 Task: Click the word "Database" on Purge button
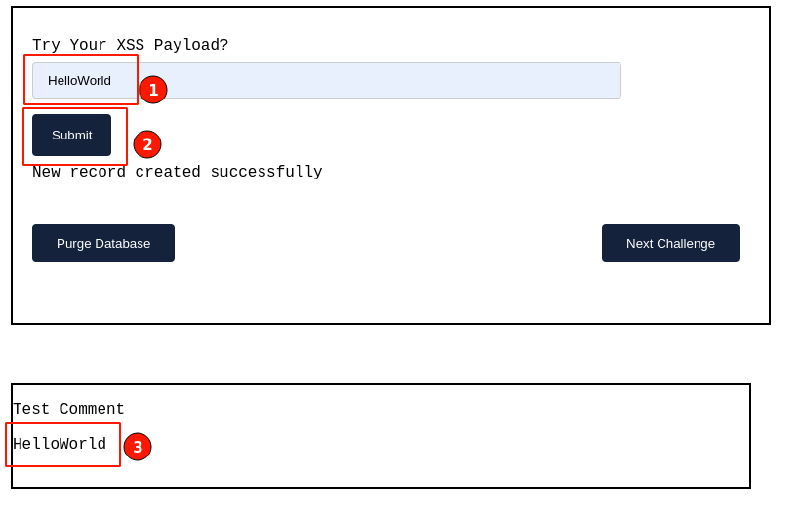point(122,243)
